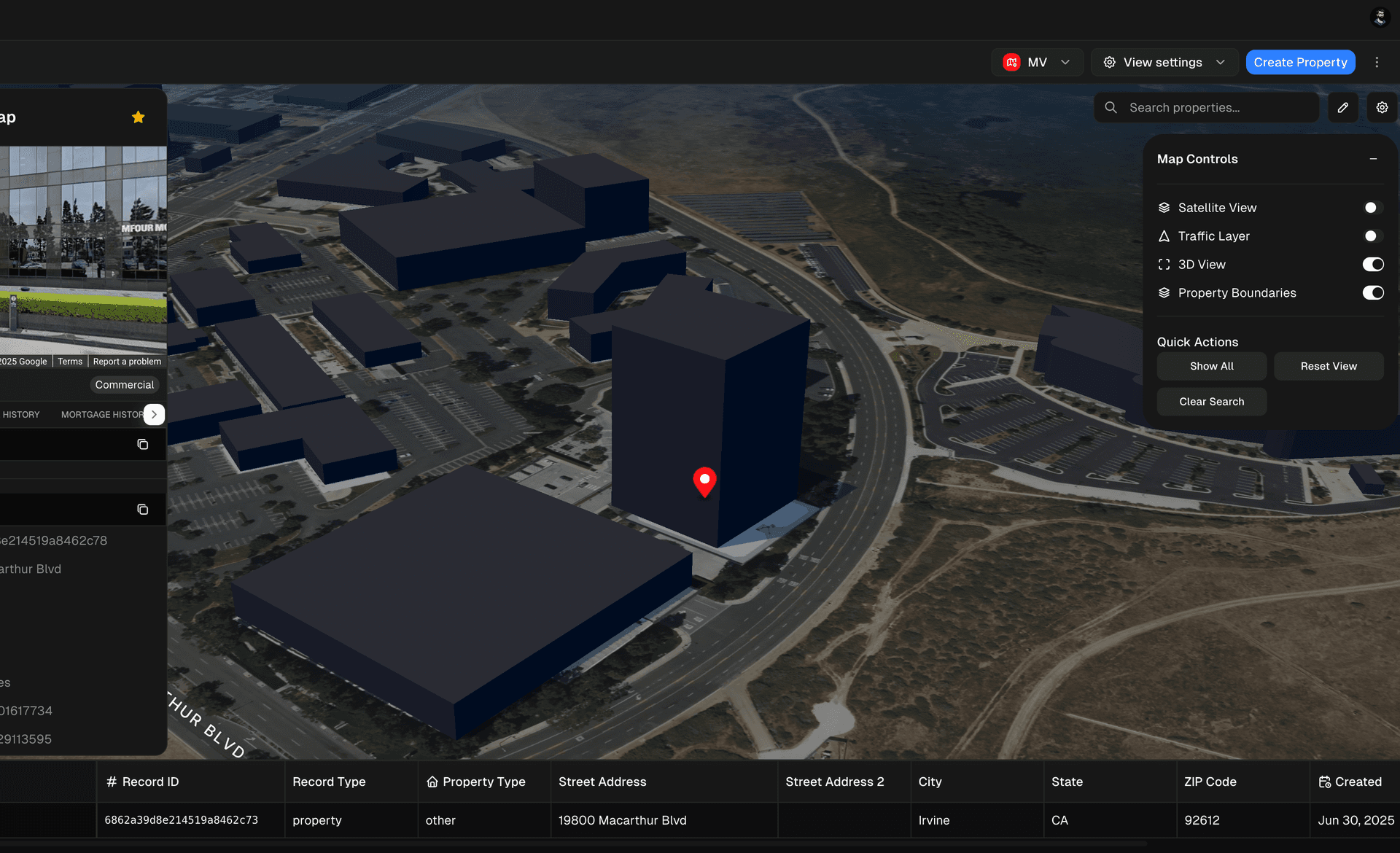The width and height of the screenshot is (1400, 853).
Task: Click the search magnifier in properties search bar
Action: (1111, 107)
